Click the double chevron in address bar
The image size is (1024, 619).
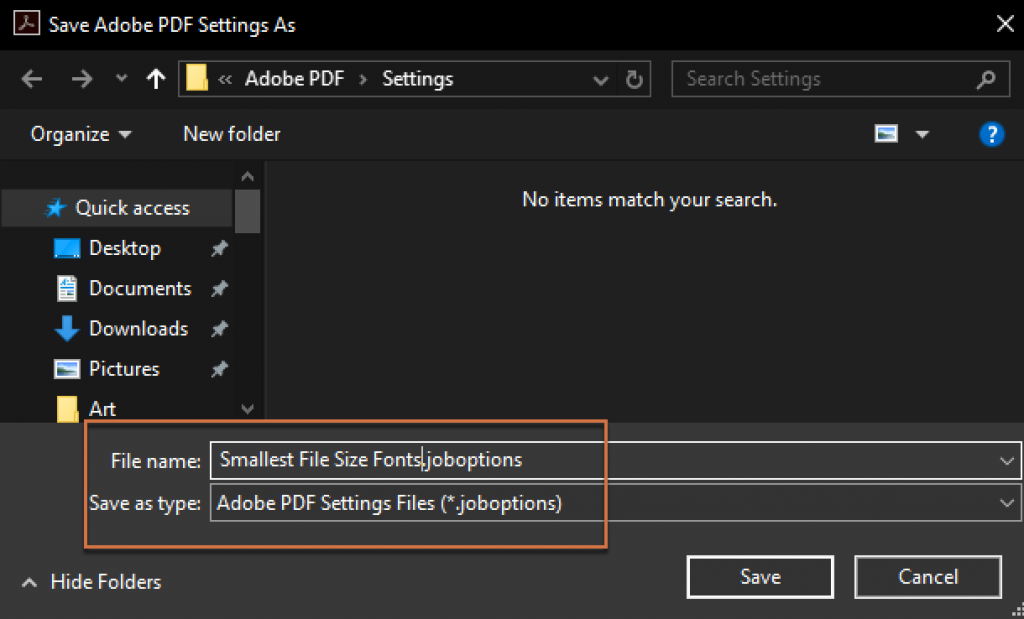(225, 80)
